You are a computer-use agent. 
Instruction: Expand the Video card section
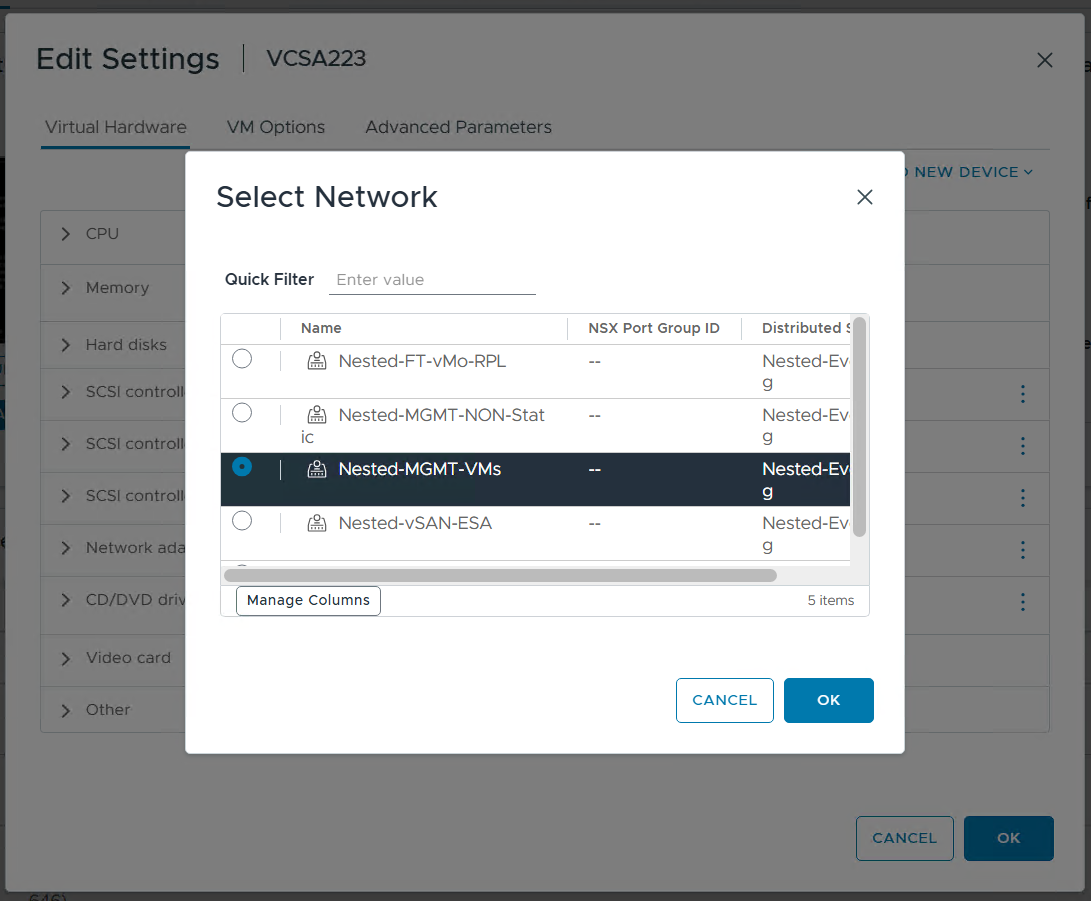pos(66,658)
